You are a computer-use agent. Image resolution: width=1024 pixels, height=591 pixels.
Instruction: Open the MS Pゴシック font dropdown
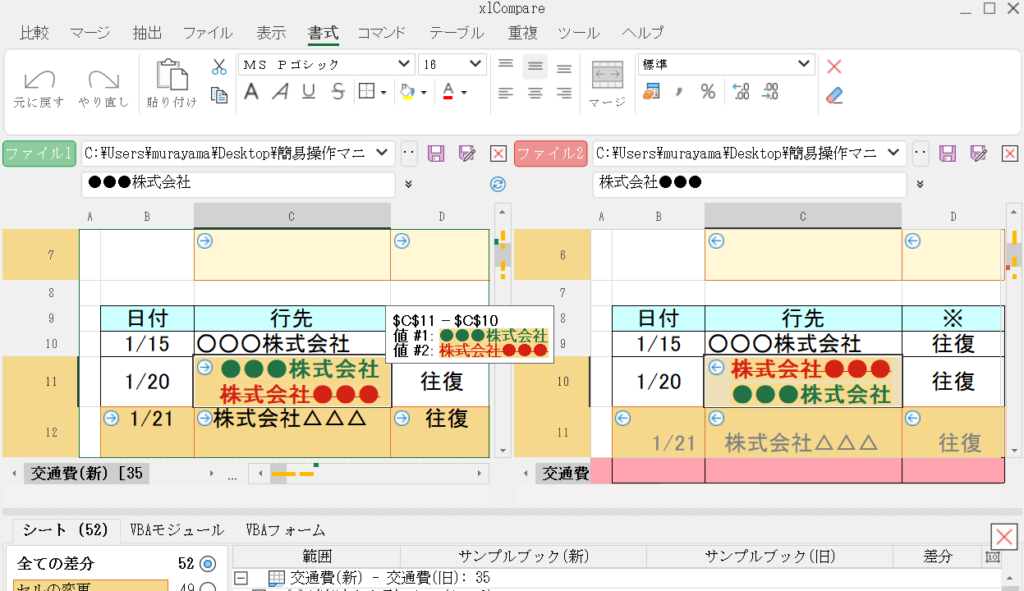pos(404,64)
